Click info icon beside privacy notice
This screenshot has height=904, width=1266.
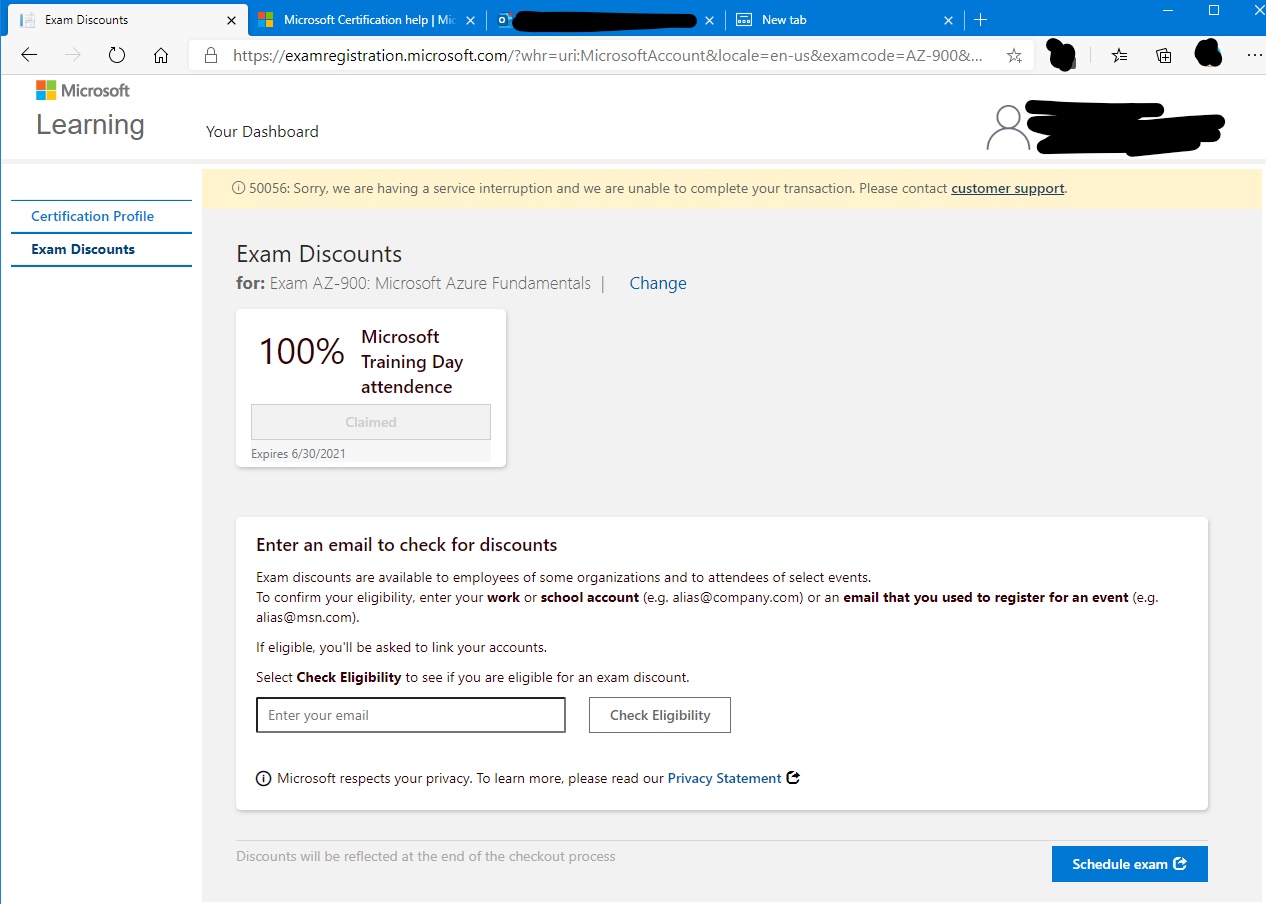(264, 779)
